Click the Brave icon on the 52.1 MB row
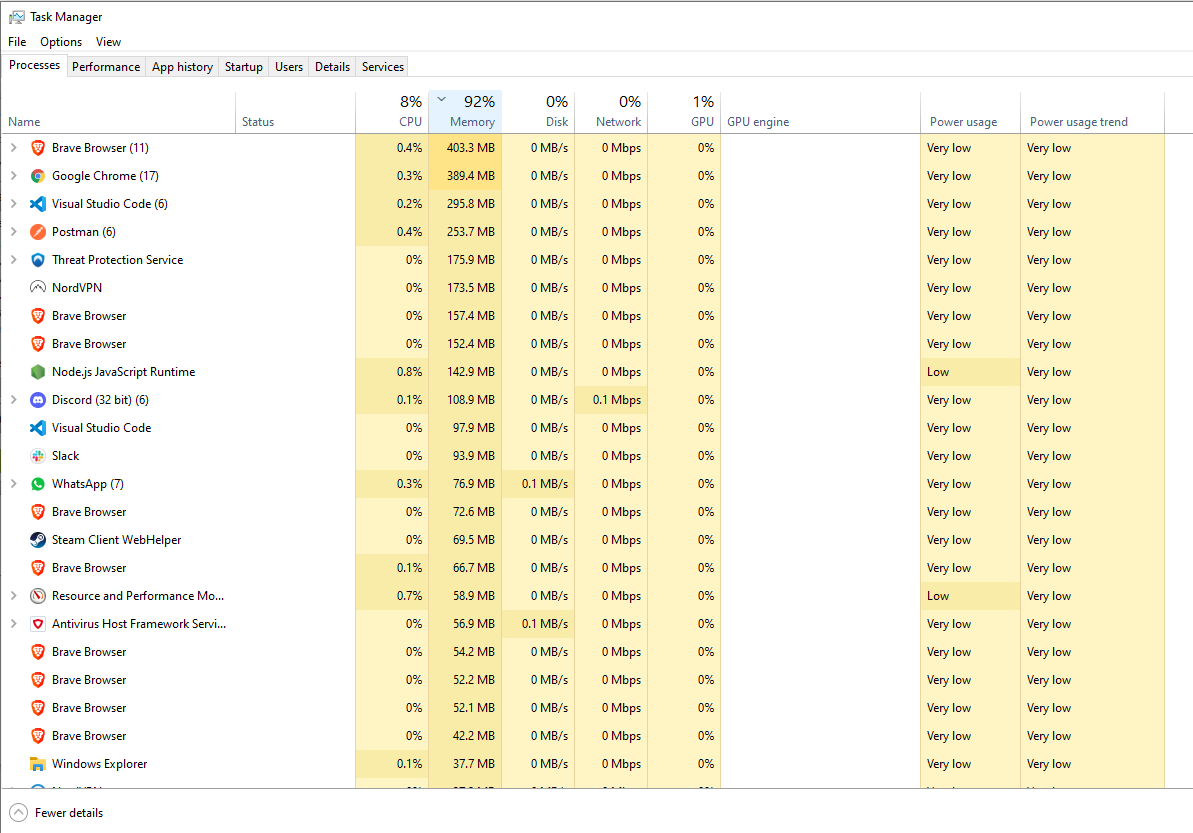1193x833 pixels. [37, 707]
